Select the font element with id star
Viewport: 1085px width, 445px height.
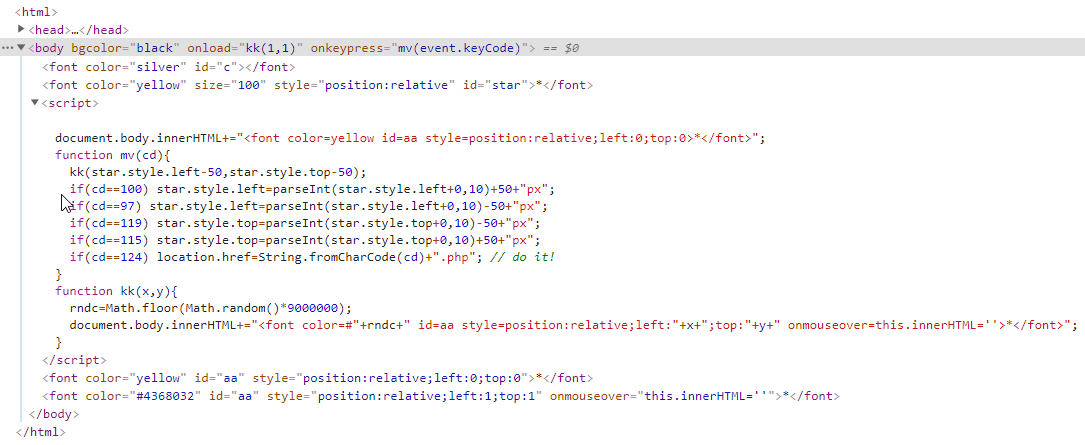(x=318, y=85)
